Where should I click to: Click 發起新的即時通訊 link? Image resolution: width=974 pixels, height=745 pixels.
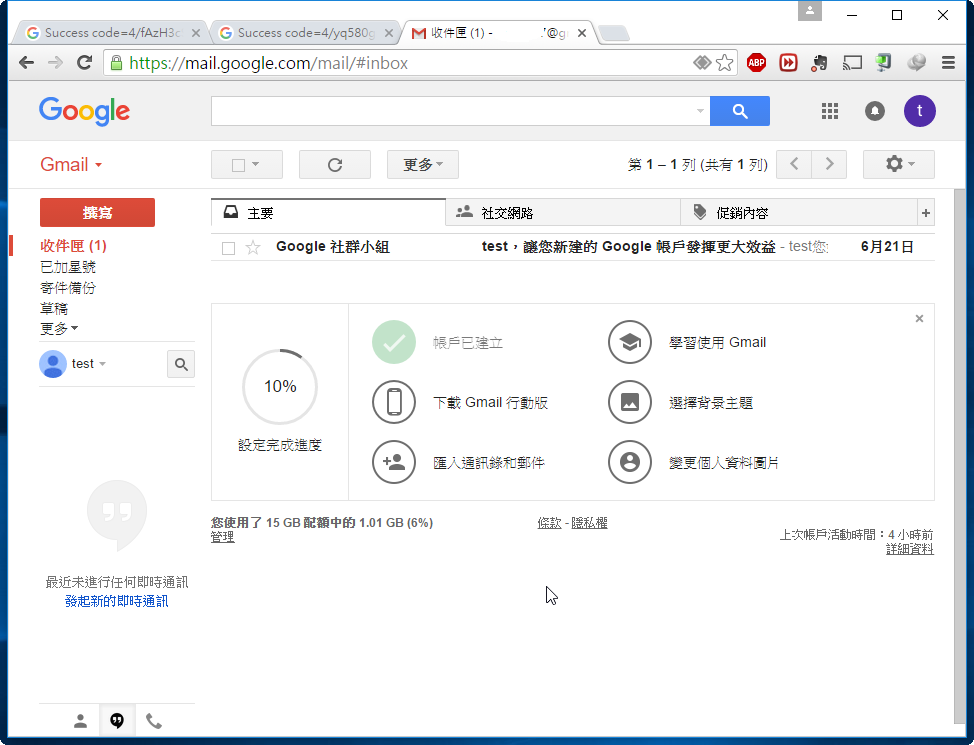(x=117, y=601)
